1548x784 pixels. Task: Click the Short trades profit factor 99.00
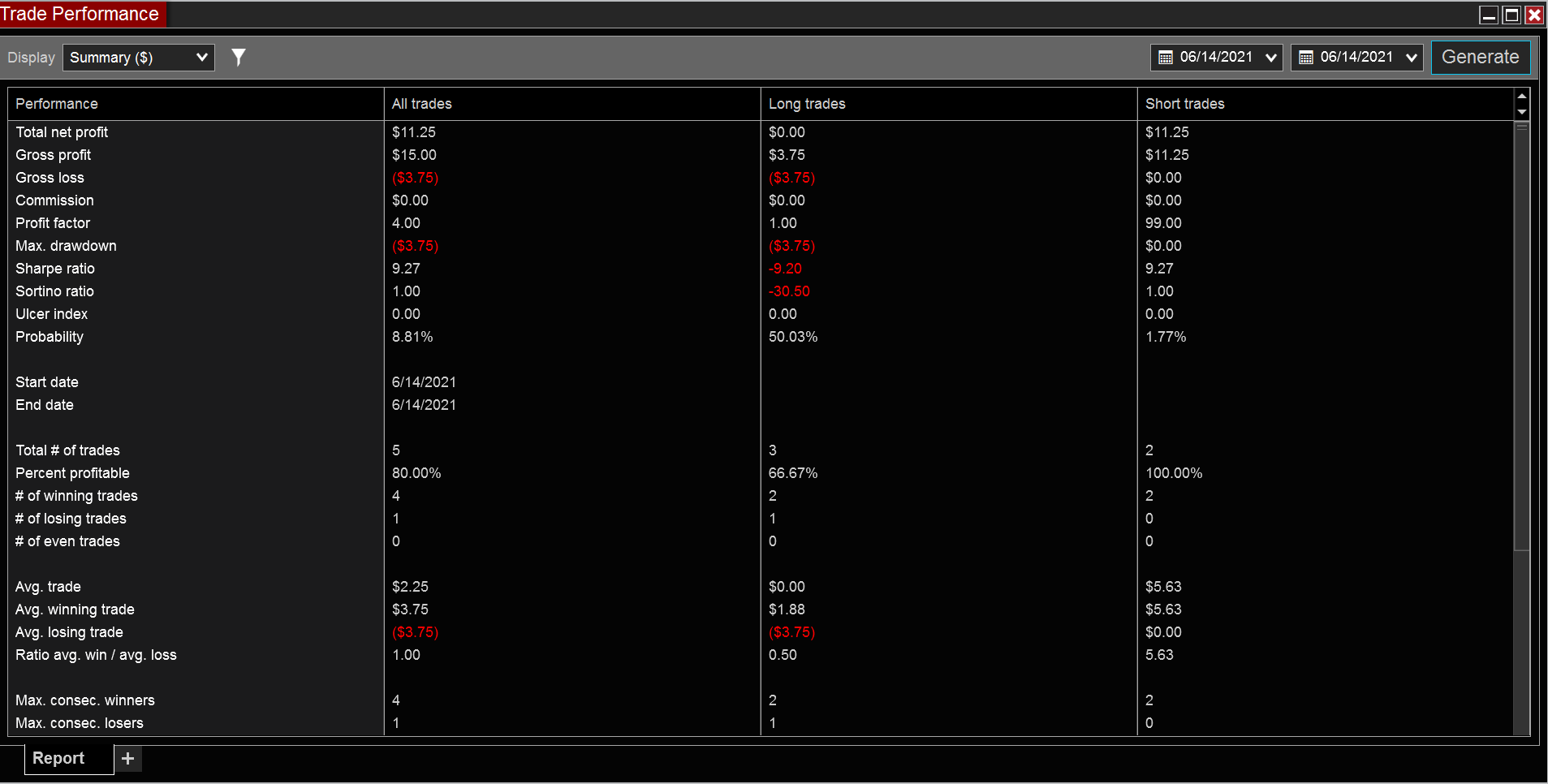[1163, 223]
